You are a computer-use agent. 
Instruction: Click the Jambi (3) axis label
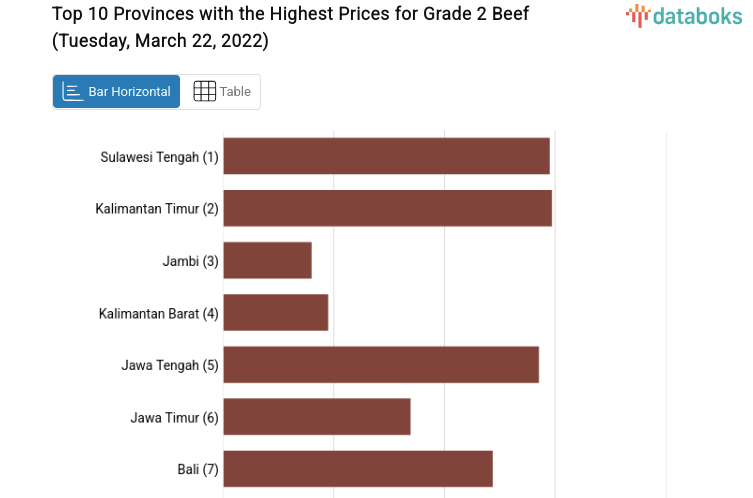(190, 261)
